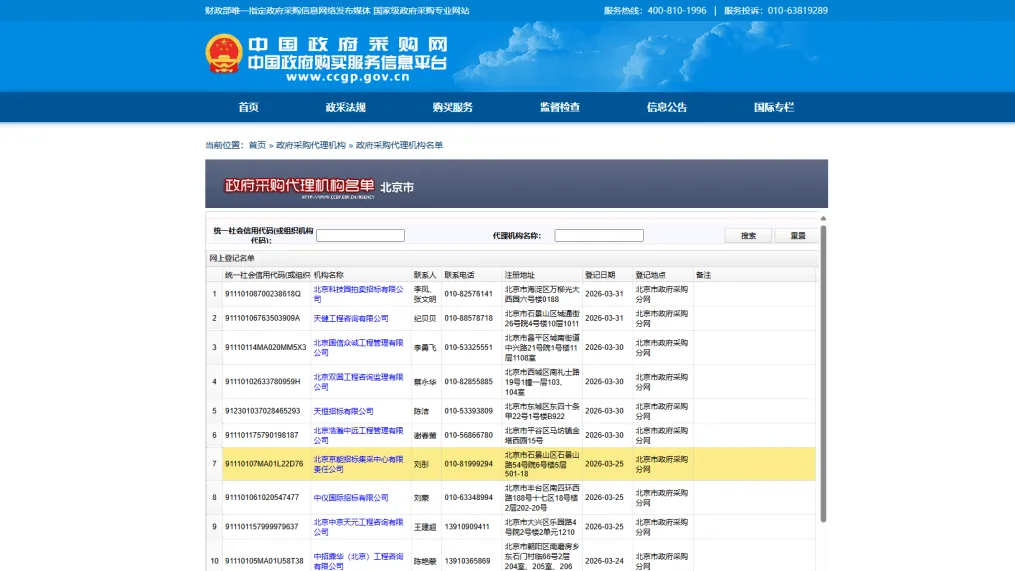
Task: Click the date 2026-03-24 in row 10
Action: coord(604,561)
